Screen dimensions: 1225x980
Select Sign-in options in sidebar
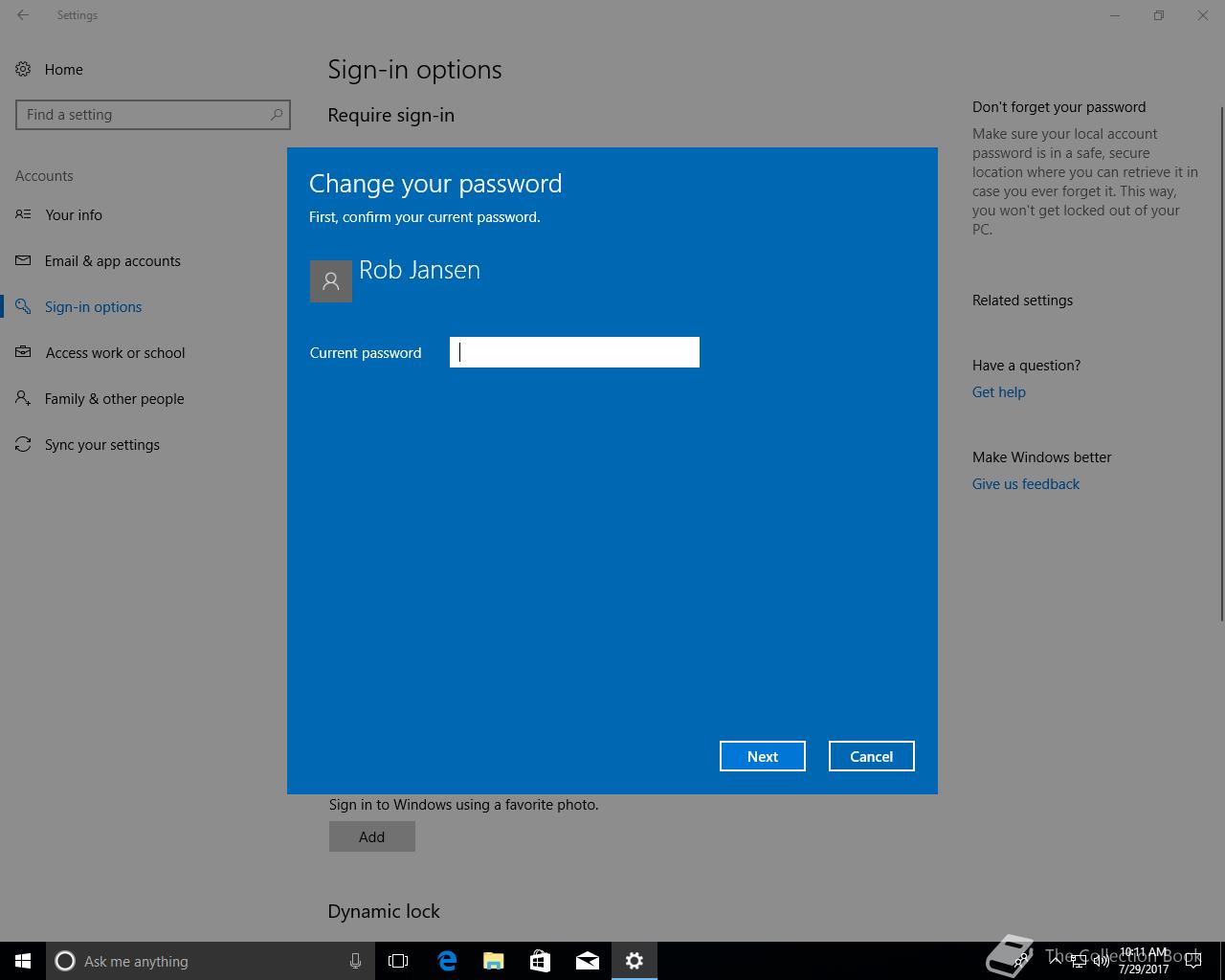pos(94,306)
